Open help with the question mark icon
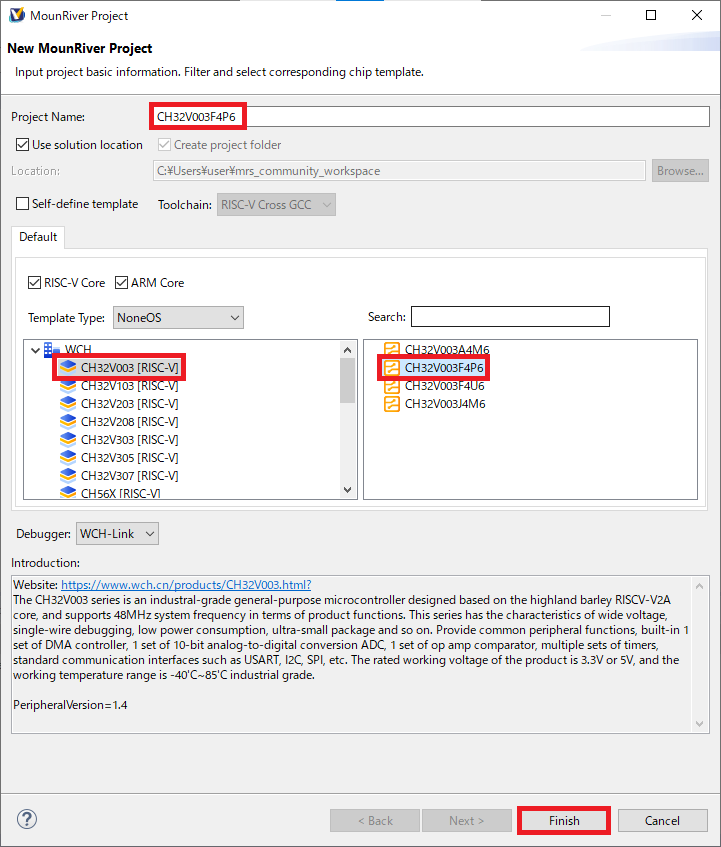 (x=26, y=819)
